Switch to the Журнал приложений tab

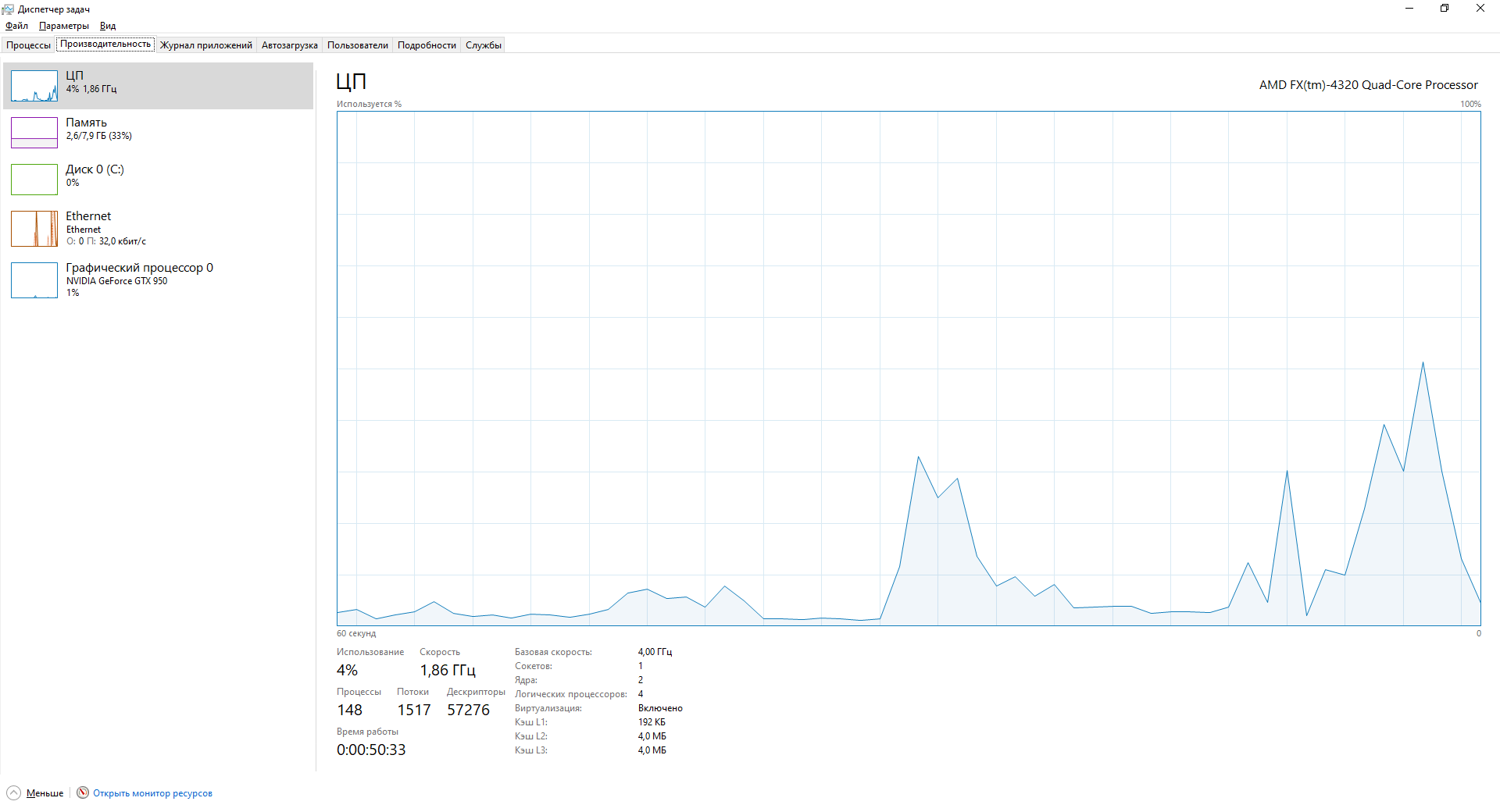tap(206, 45)
